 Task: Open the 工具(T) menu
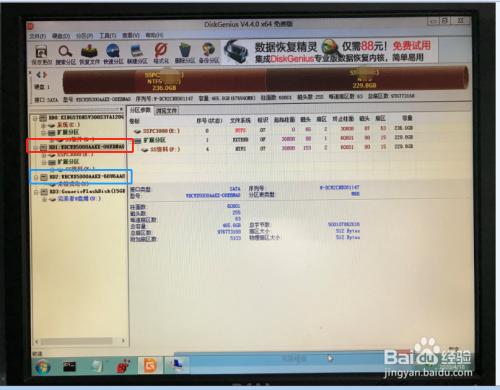pos(107,35)
